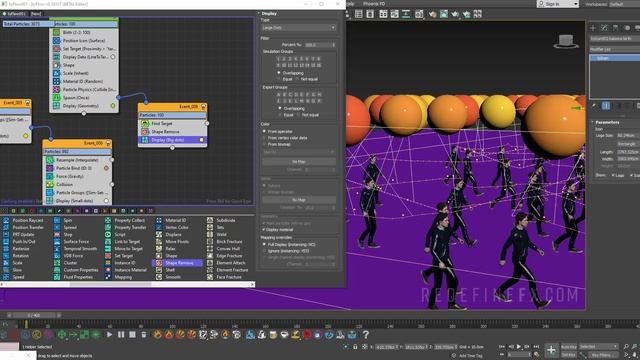Click the lower No Map button
This screenshot has height=360, width=640.
[299, 200]
